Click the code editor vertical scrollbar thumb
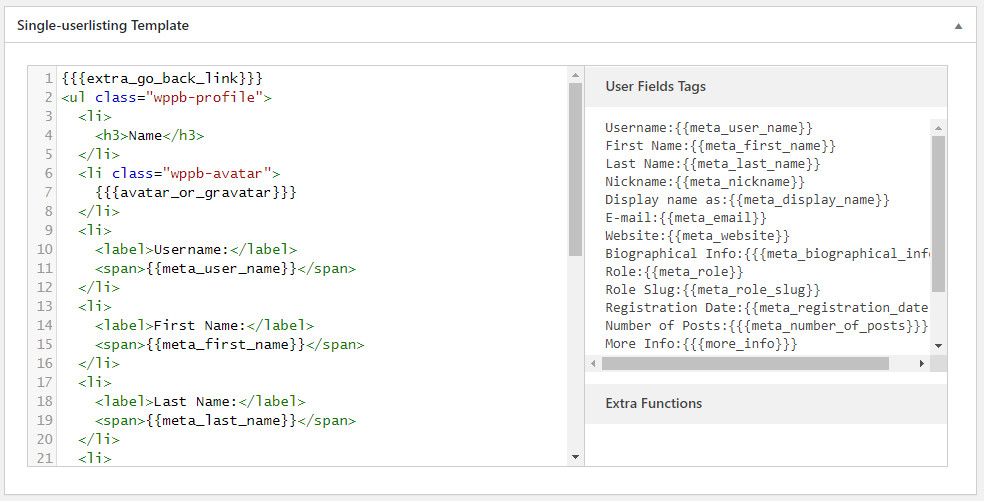The width and height of the screenshot is (984, 501). point(575,170)
